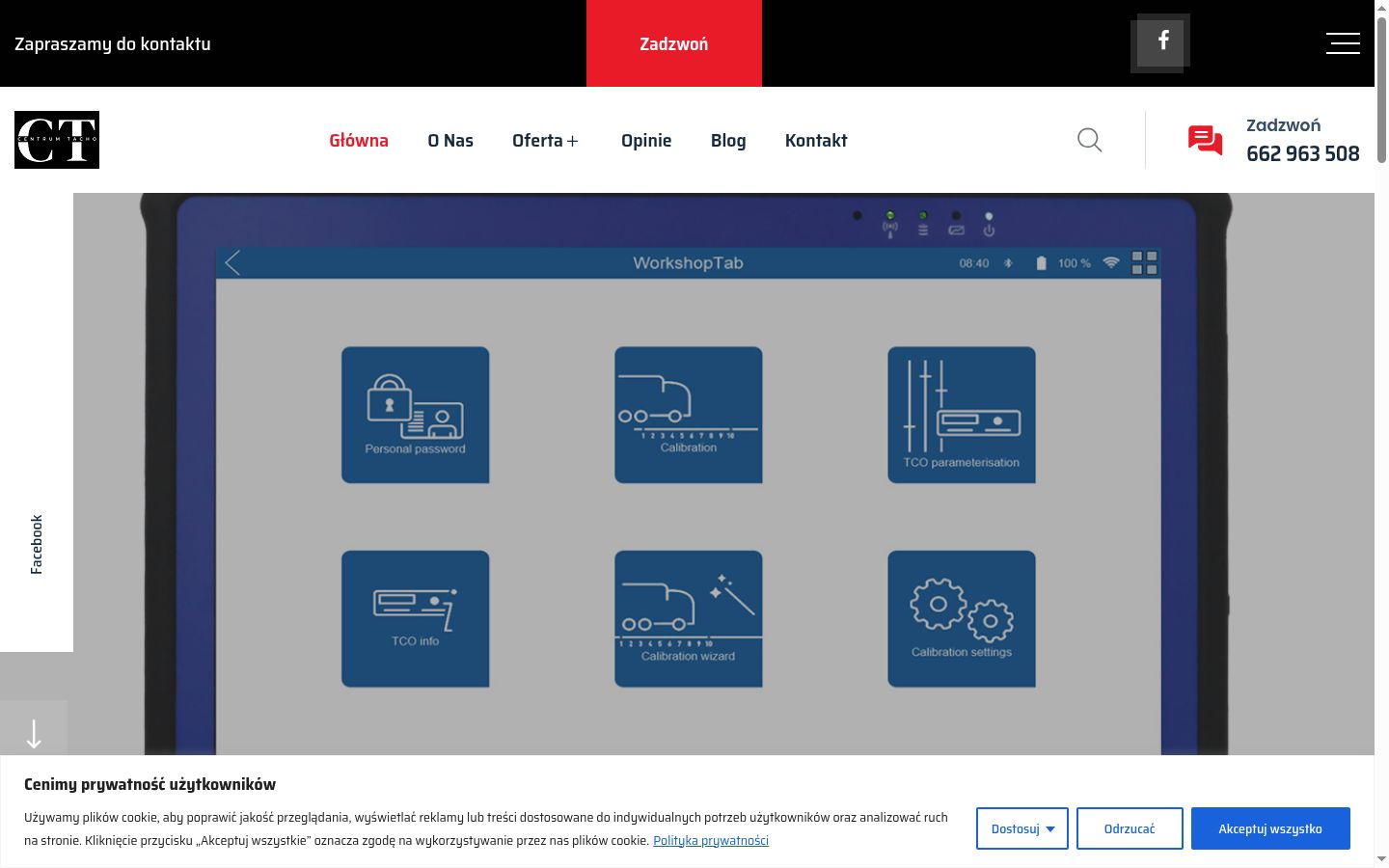
Task: Select the TCO parameterisation tile
Action: (962, 415)
